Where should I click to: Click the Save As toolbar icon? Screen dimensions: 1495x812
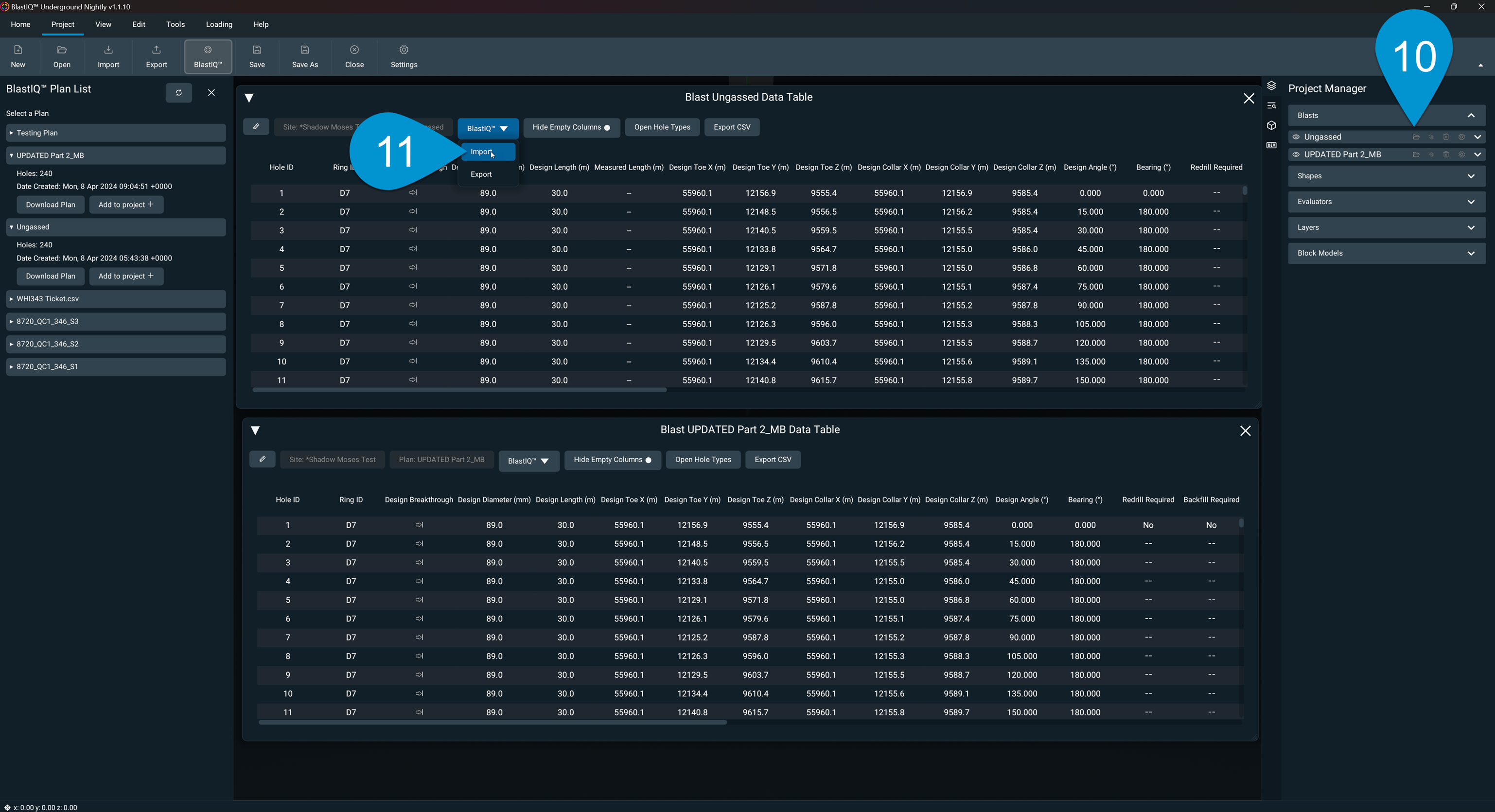tap(305, 56)
